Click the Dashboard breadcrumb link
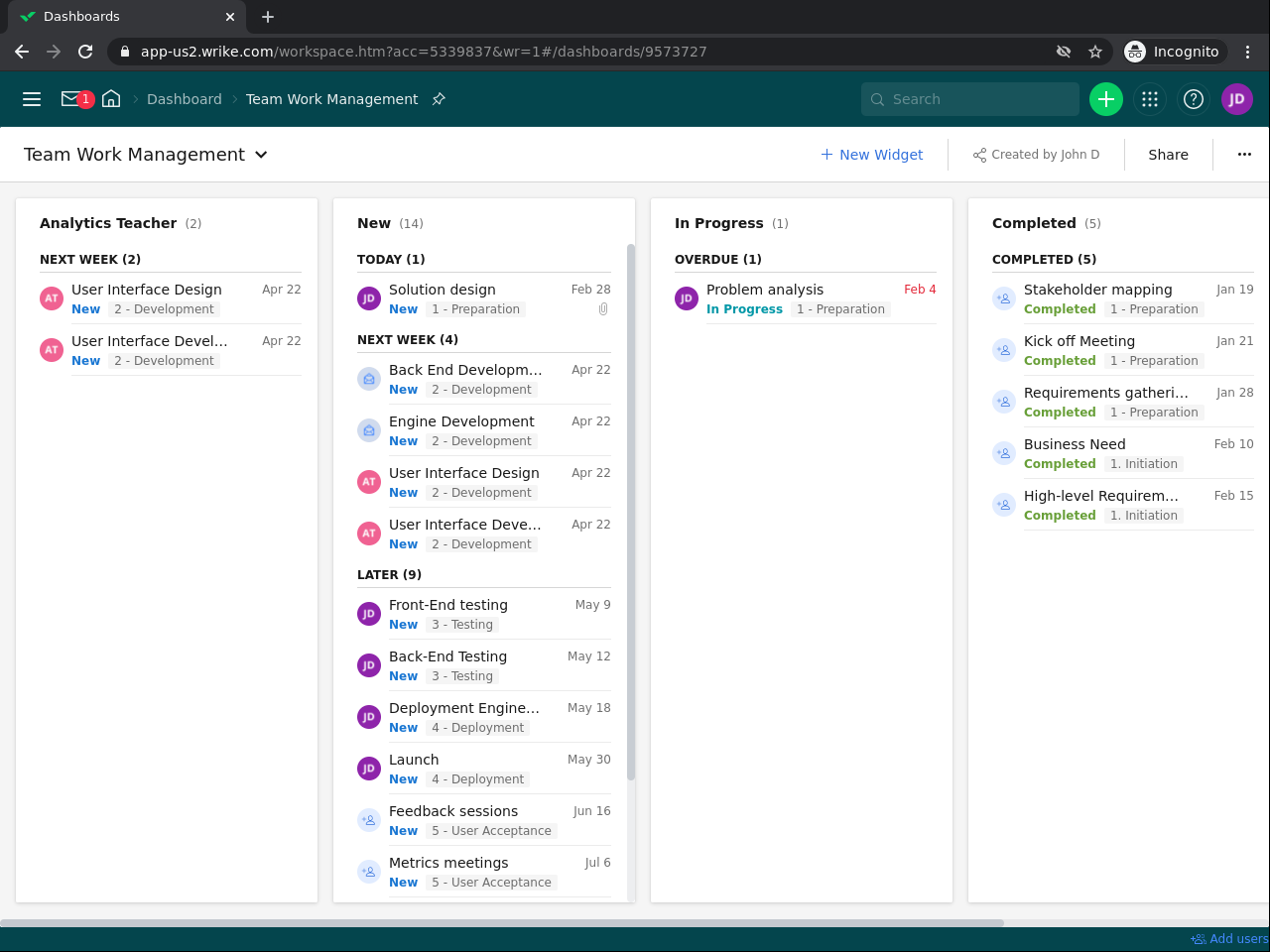Image resolution: width=1270 pixels, height=952 pixels. pos(185,99)
